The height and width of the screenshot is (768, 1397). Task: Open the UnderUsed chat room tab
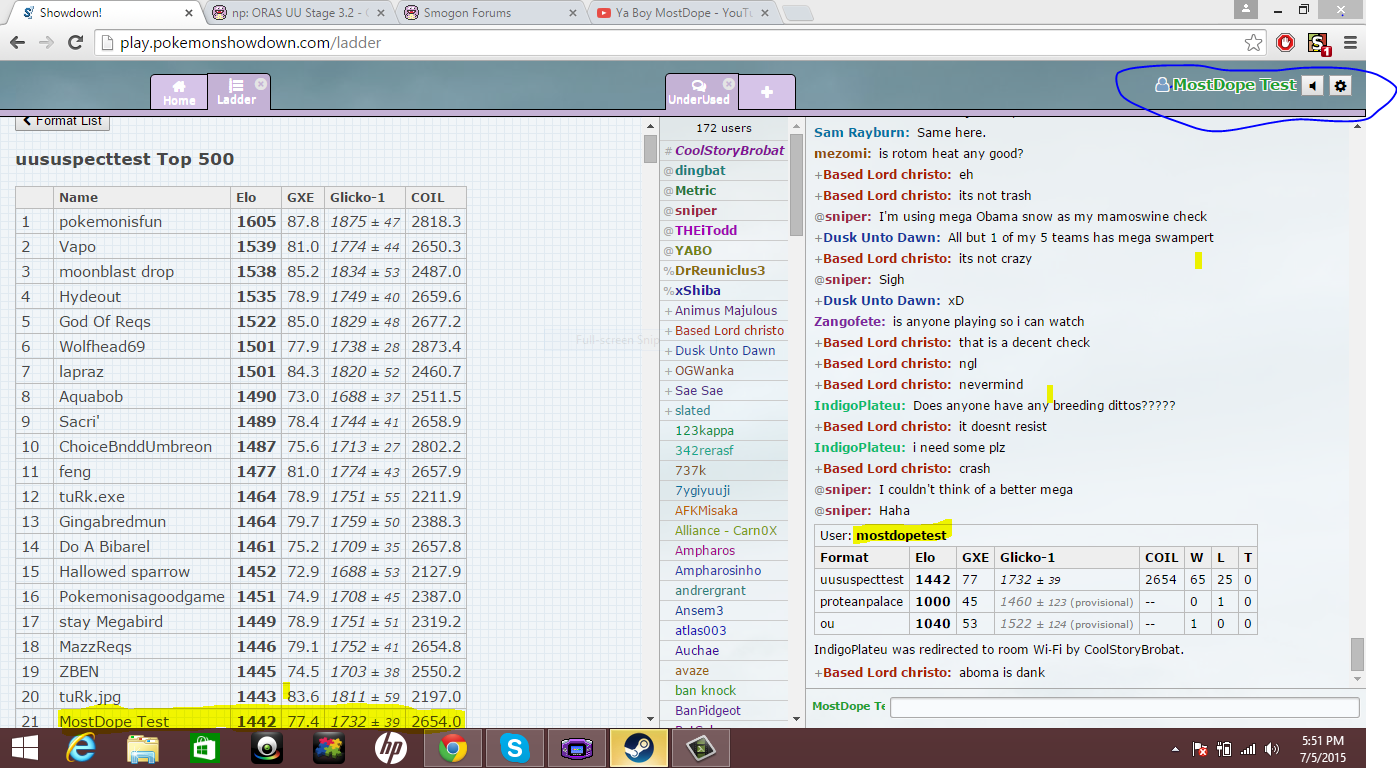click(x=699, y=91)
